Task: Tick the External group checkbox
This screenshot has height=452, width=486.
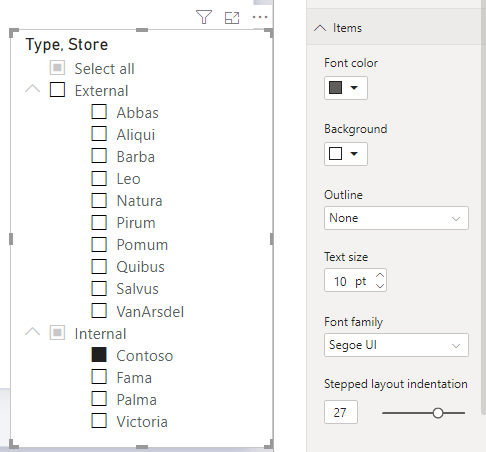Action: 57,90
